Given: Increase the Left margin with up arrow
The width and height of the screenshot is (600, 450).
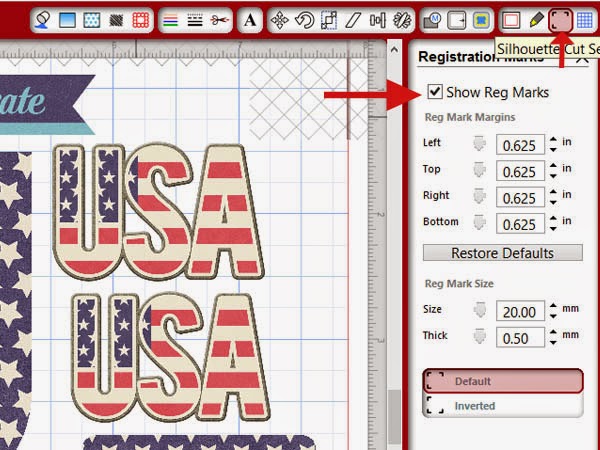Looking at the screenshot, I should [x=553, y=140].
